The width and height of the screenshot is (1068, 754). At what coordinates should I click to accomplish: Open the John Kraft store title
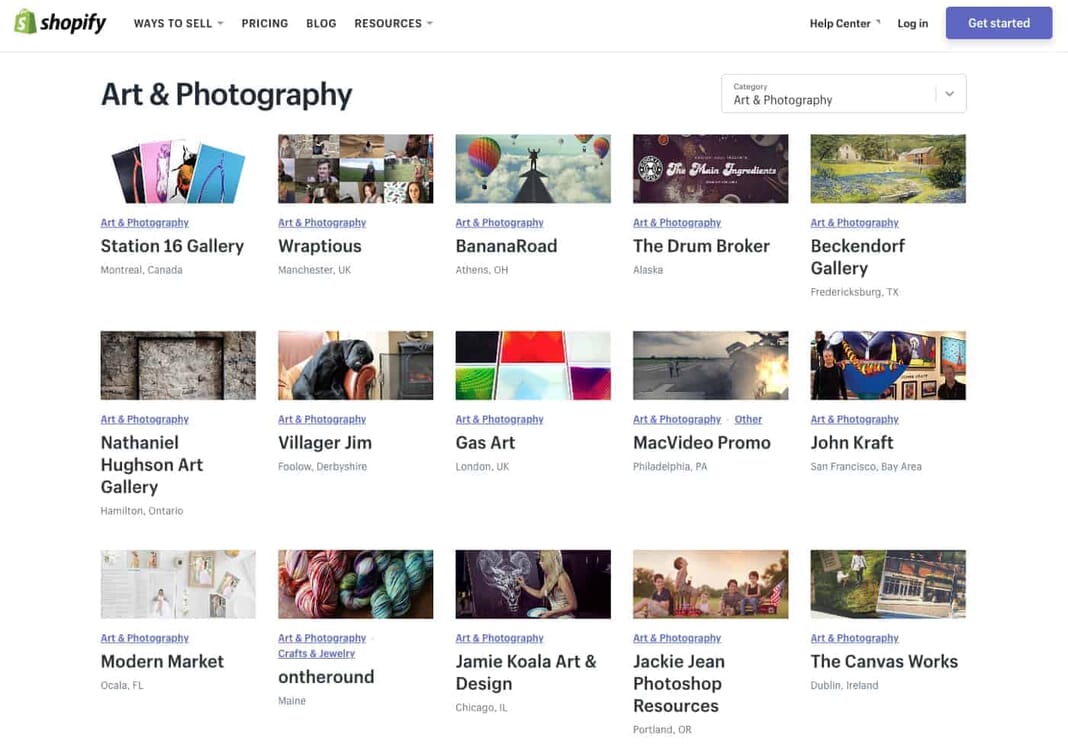[851, 443]
